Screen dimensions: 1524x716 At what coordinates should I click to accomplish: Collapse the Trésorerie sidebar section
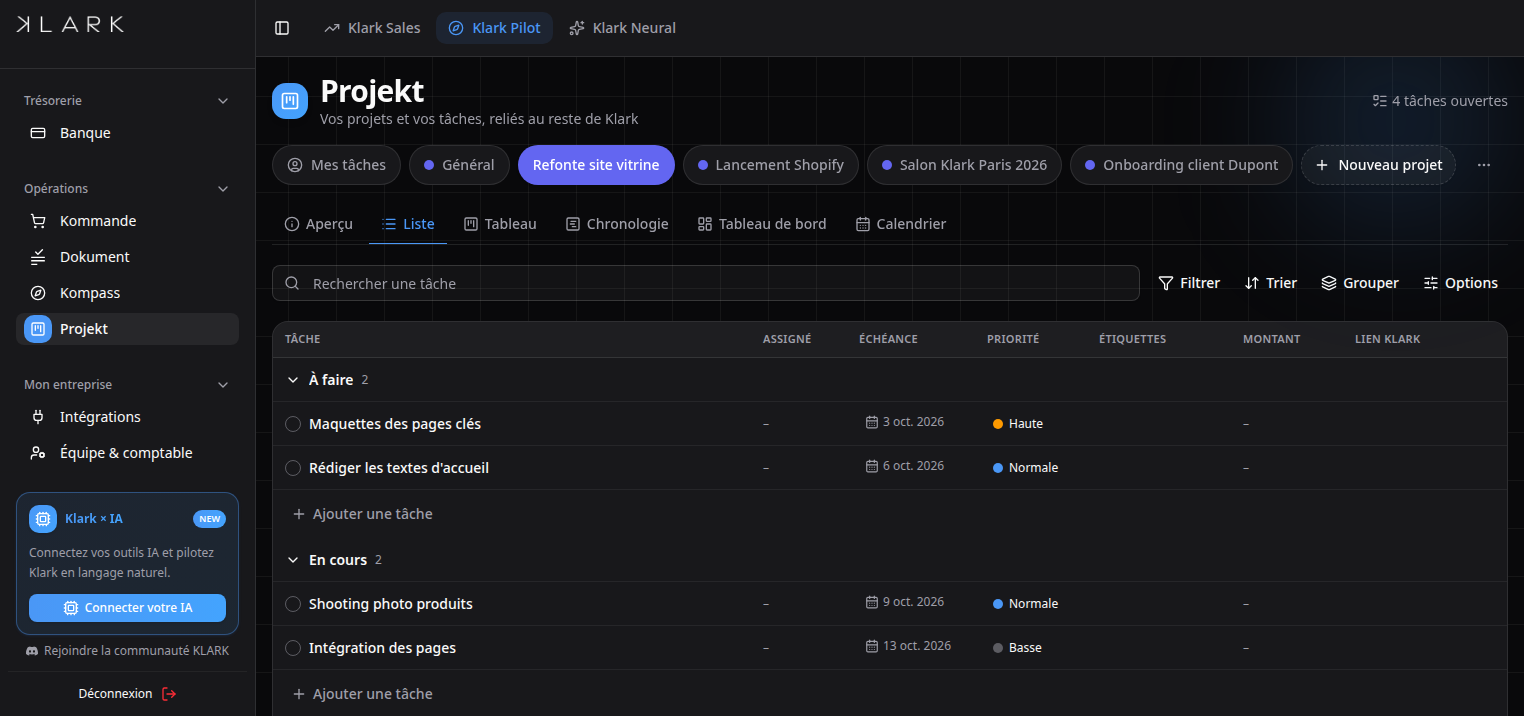point(223,101)
